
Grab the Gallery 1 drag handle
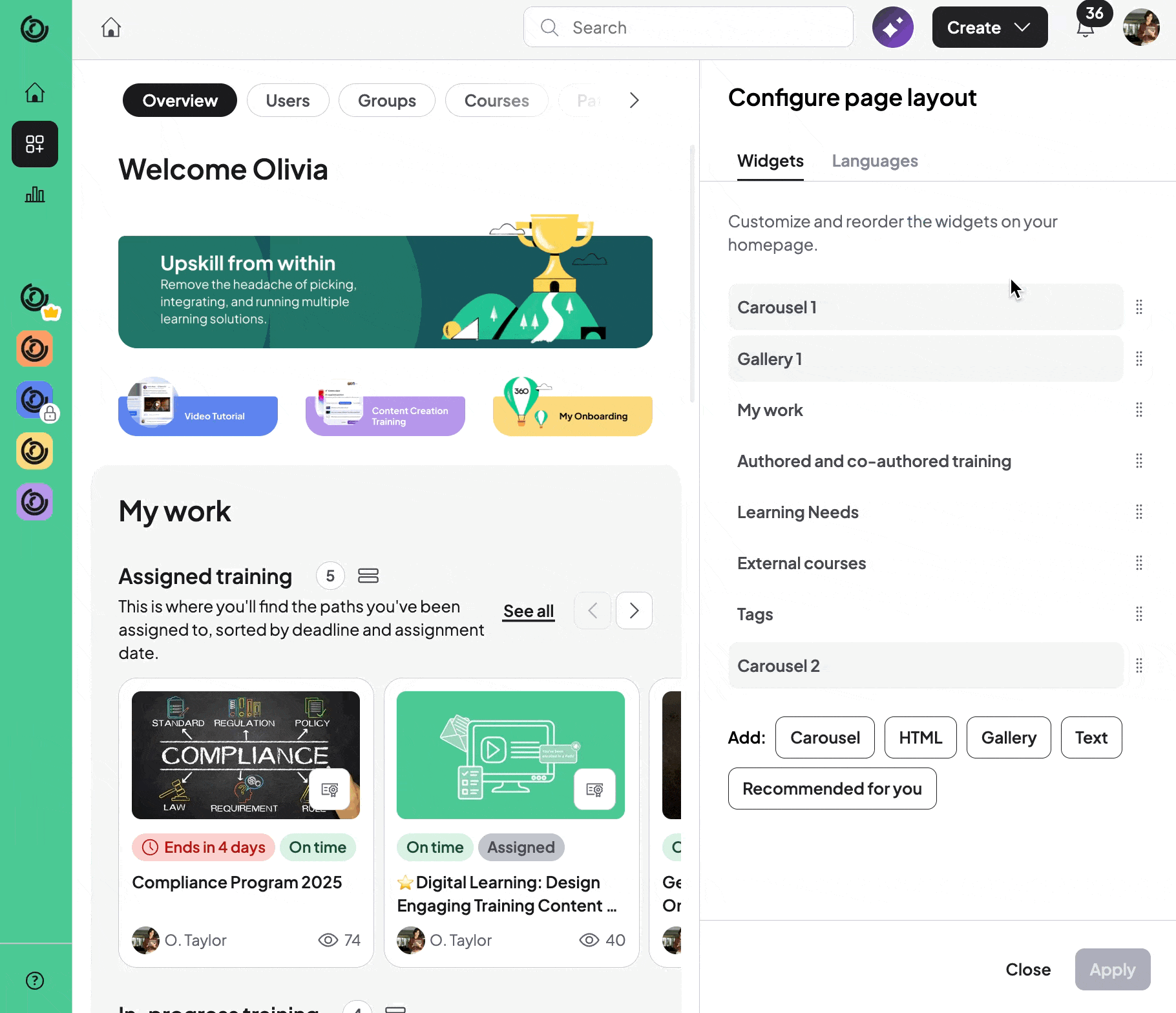point(1139,359)
